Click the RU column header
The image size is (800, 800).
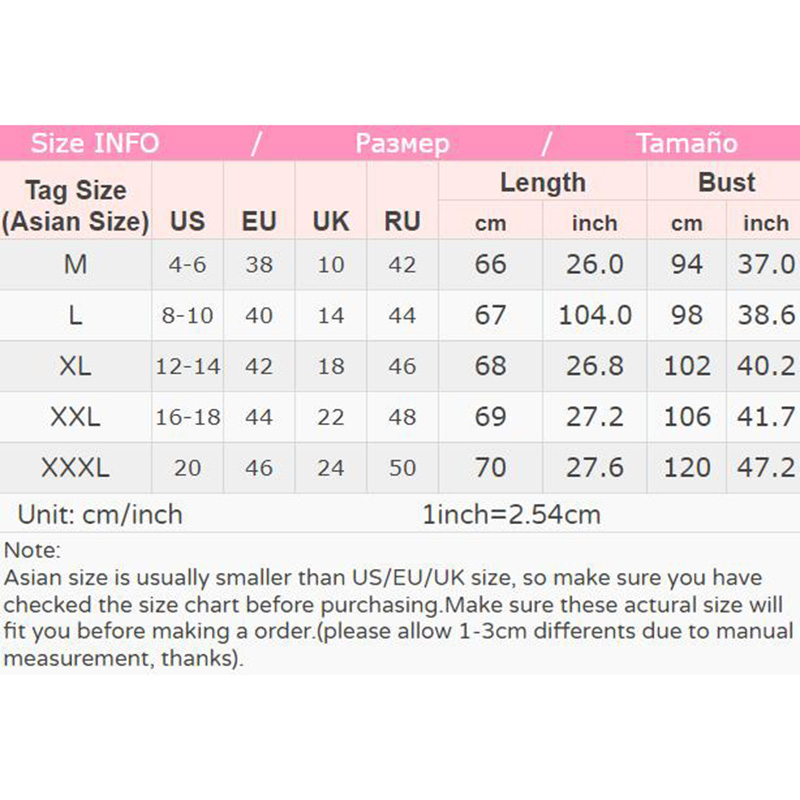(402, 221)
